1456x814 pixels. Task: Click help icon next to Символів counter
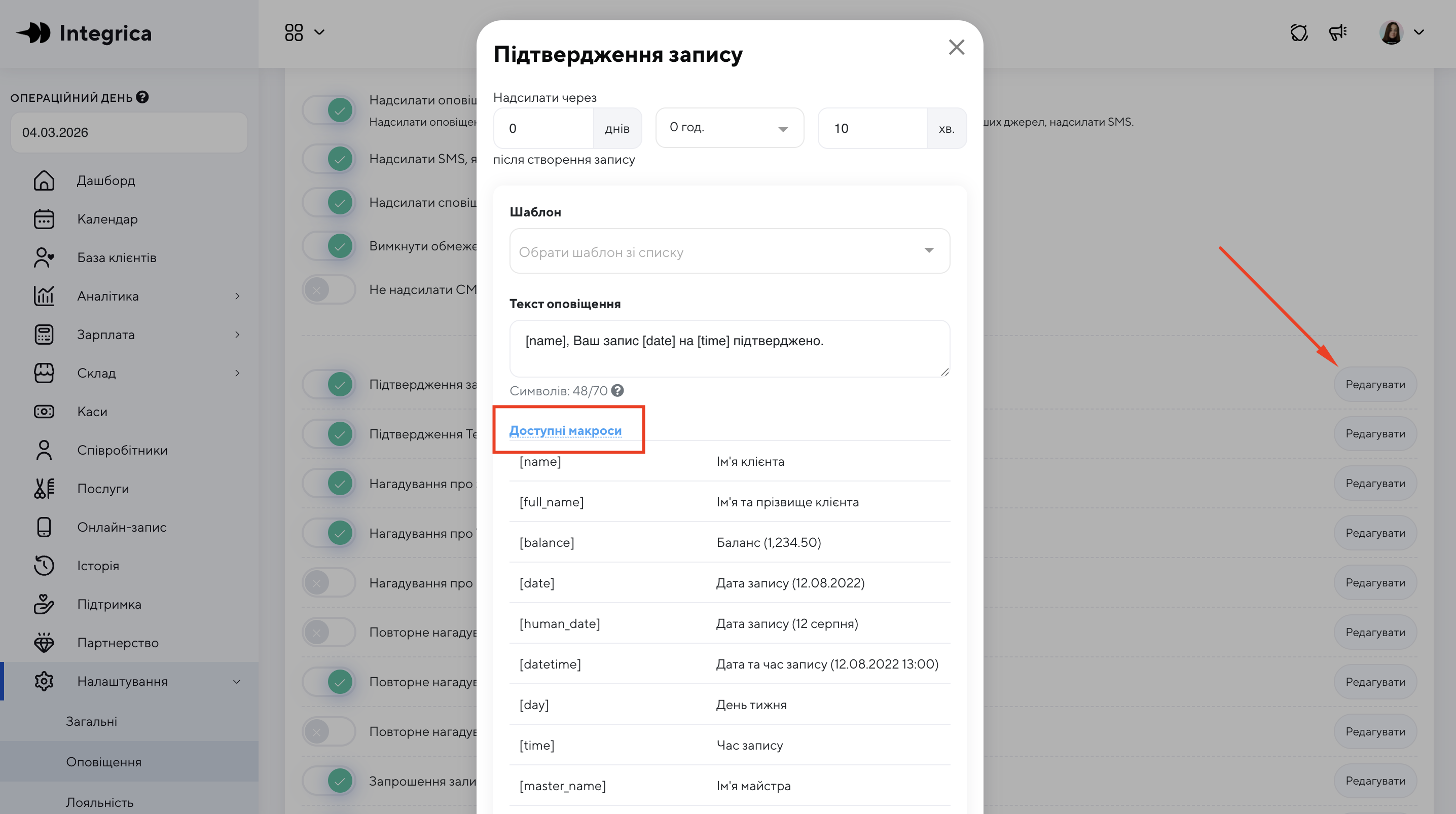617,391
